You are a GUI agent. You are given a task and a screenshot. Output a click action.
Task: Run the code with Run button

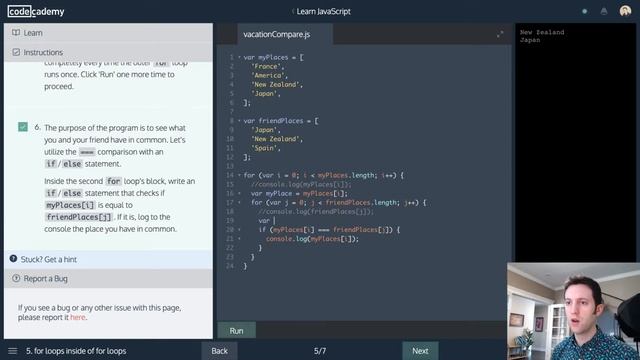click(237, 330)
